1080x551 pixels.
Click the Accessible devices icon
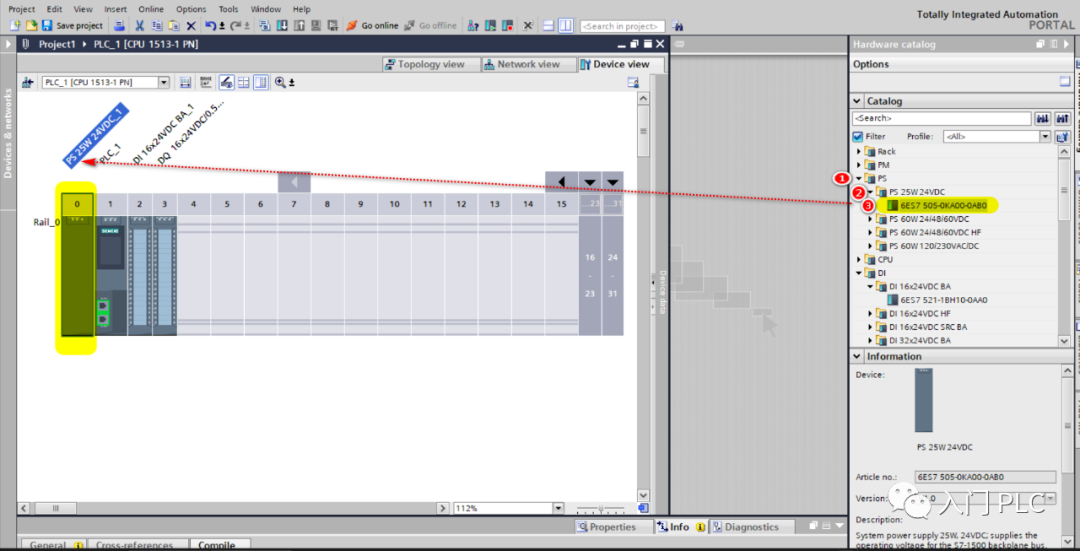tap(473, 25)
